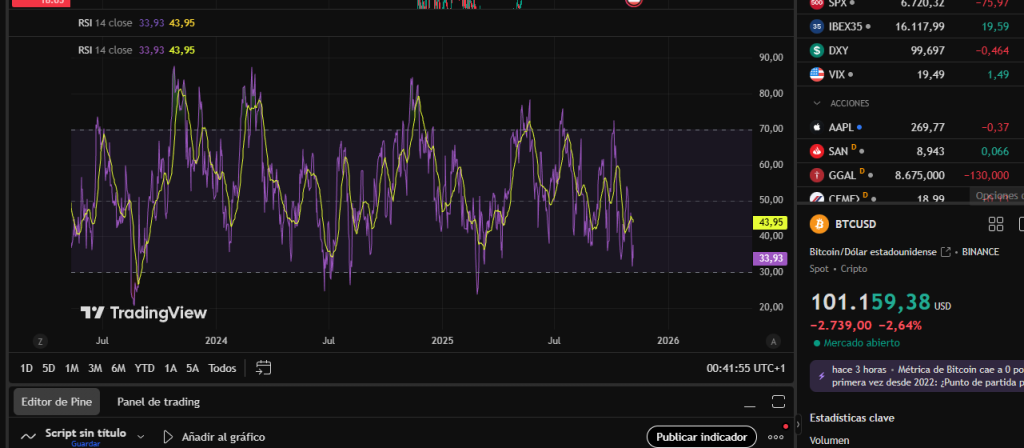Select the Todos time range
This screenshot has height=448, width=1024.
[x=222, y=368]
